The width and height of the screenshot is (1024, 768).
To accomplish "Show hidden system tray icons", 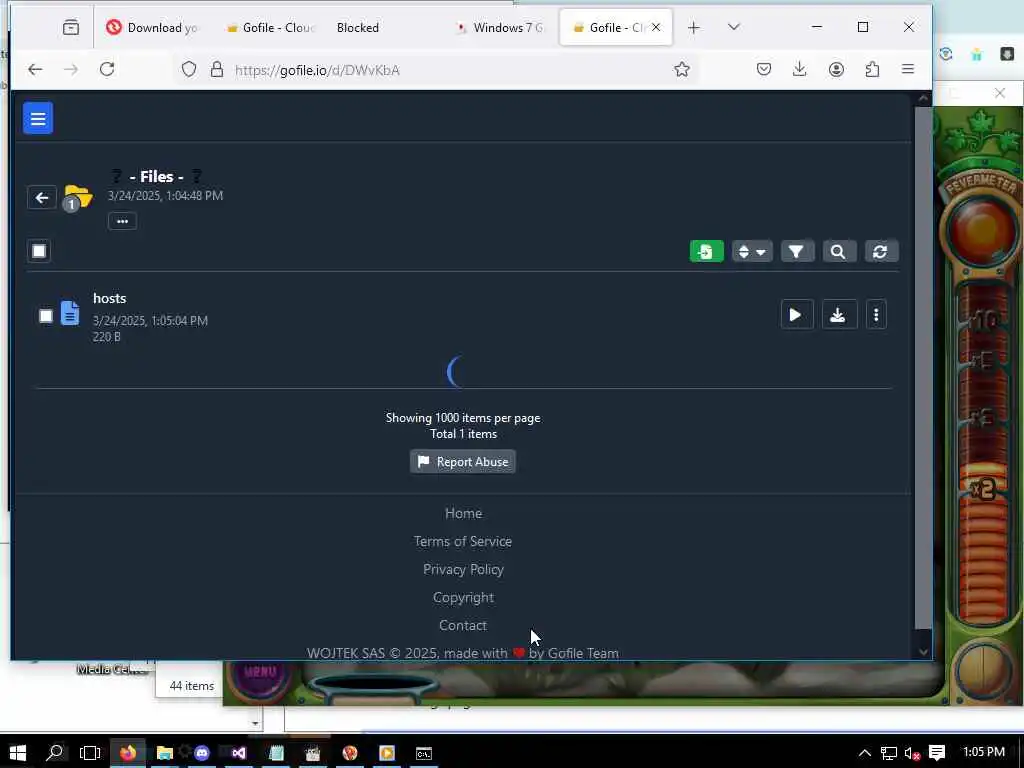I will pos(865,753).
